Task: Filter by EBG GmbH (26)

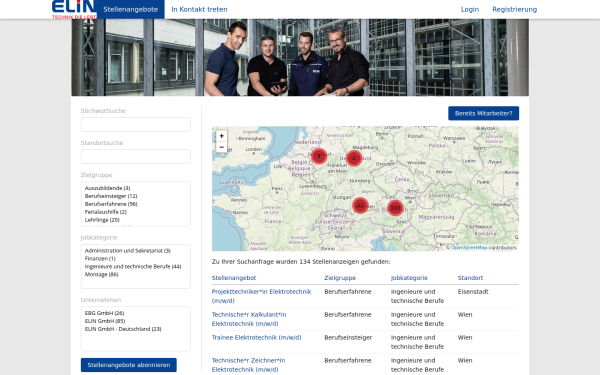Action: tap(104, 313)
